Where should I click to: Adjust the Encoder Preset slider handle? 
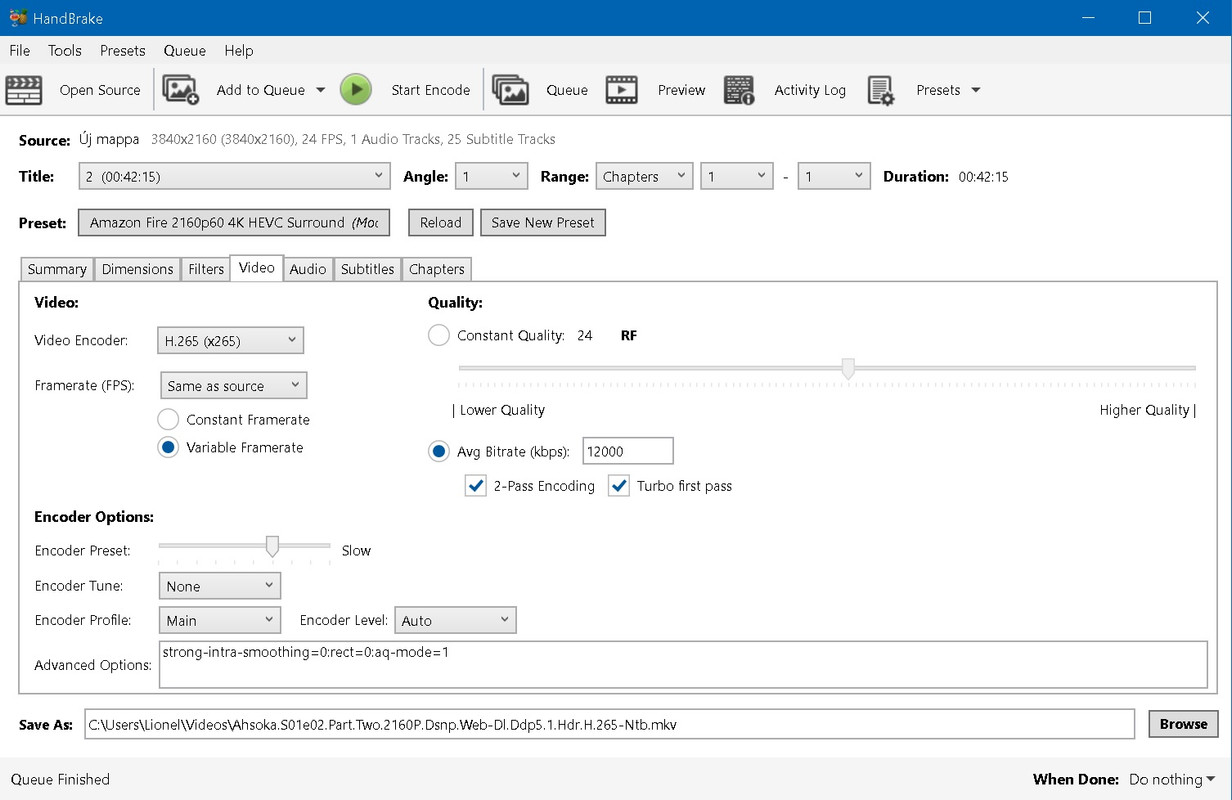click(x=271, y=546)
